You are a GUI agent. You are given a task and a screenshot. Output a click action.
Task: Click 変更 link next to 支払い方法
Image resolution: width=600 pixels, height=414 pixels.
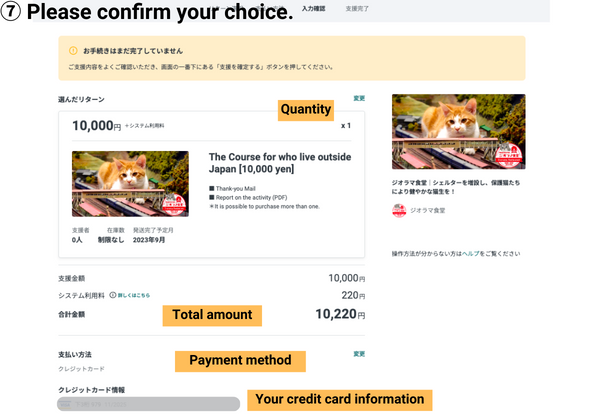pos(359,354)
